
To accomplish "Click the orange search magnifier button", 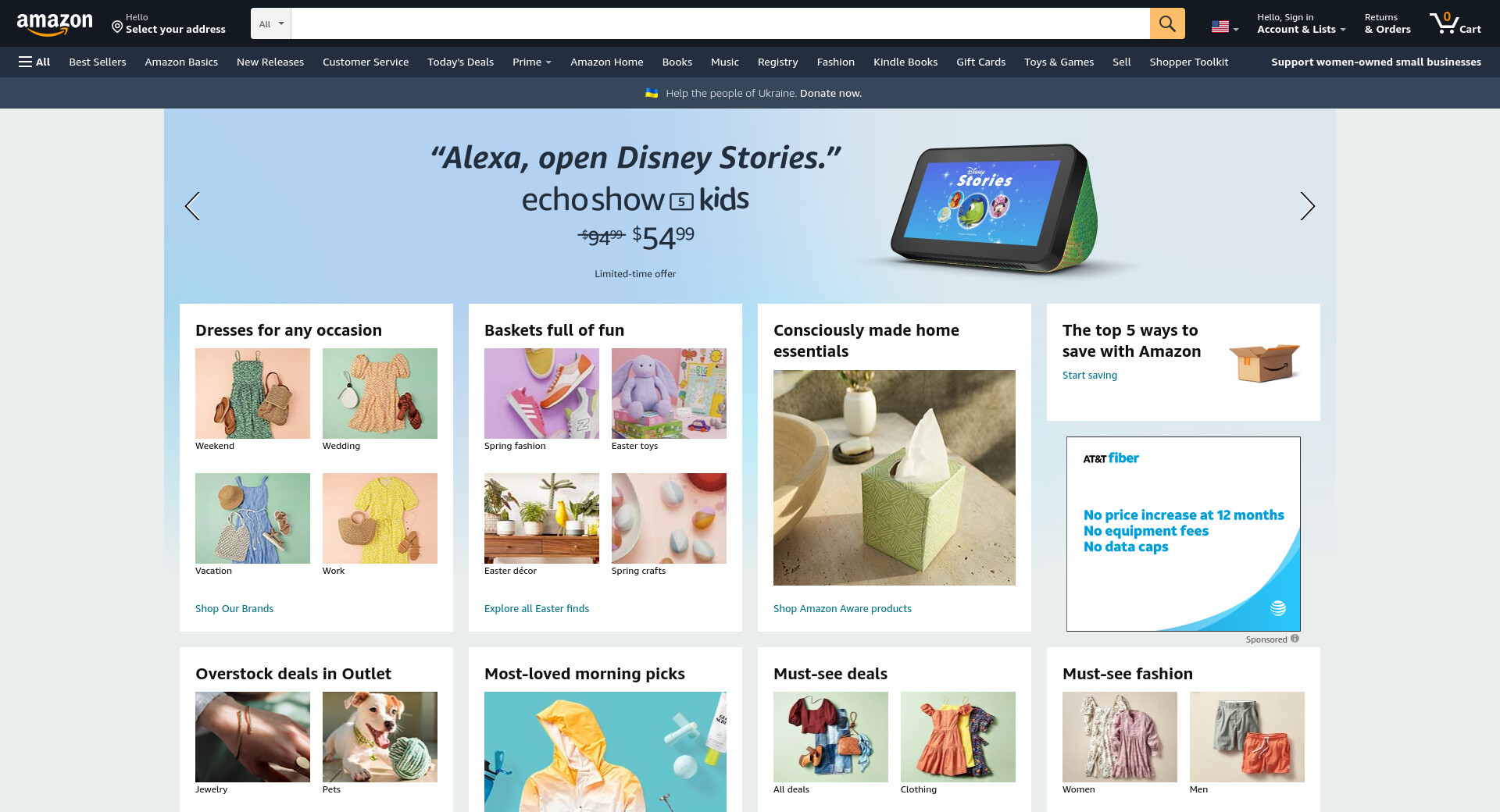I will coord(1167,23).
